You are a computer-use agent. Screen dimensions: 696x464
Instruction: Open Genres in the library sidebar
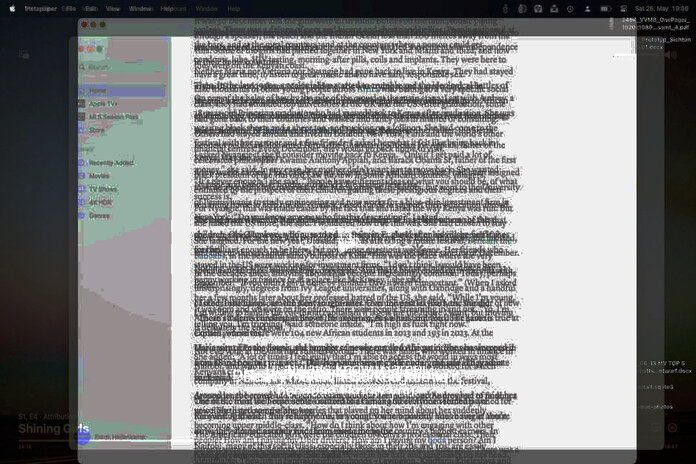pyautogui.click(x=123, y=216)
